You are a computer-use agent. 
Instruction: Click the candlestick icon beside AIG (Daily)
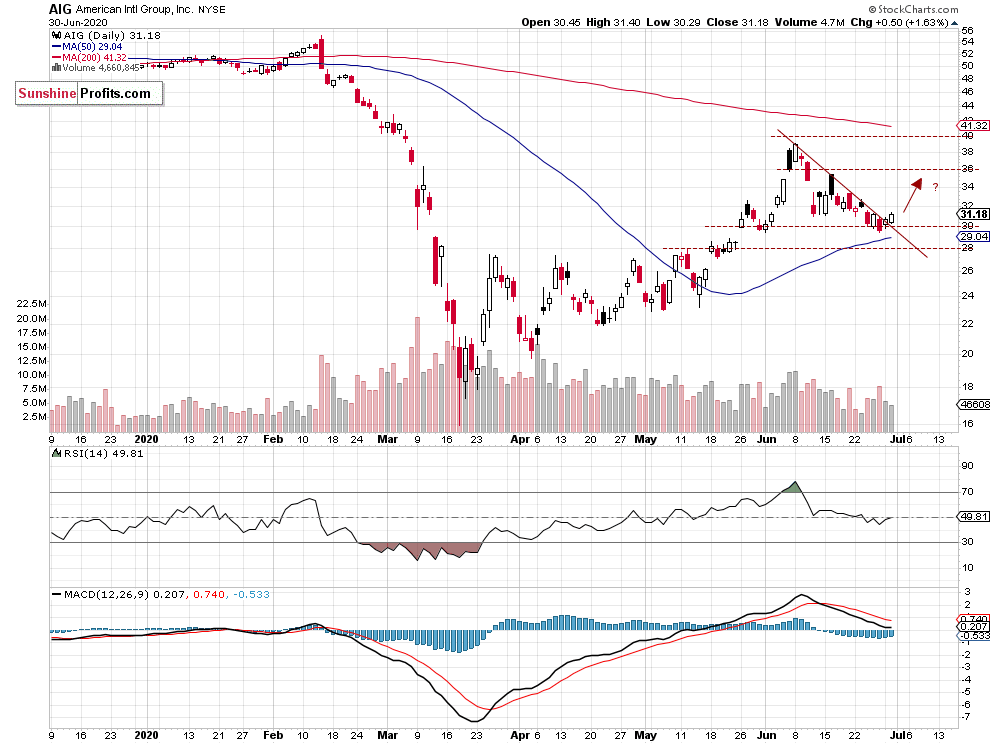pyautogui.click(x=56, y=36)
